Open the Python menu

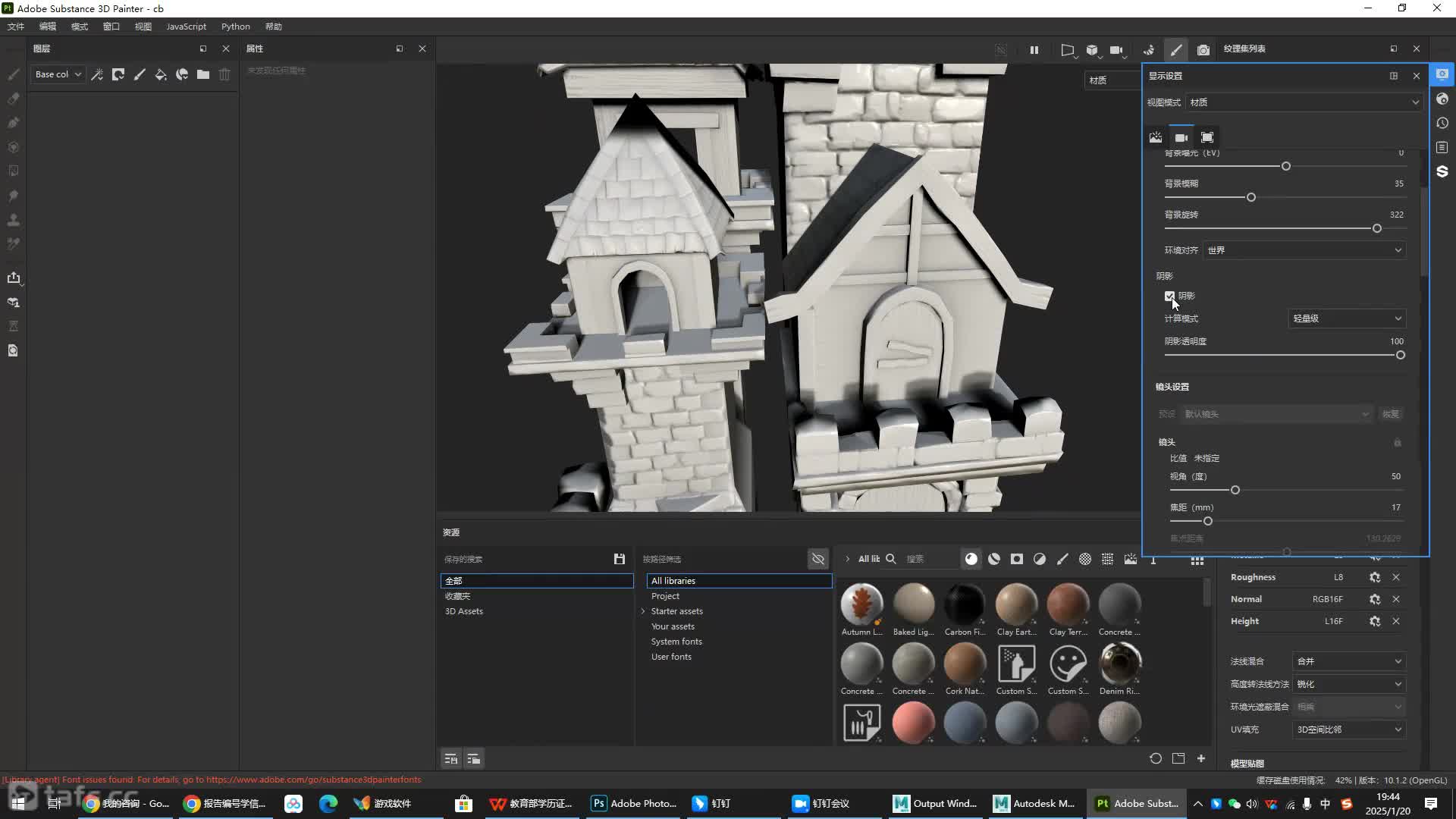click(236, 27)
